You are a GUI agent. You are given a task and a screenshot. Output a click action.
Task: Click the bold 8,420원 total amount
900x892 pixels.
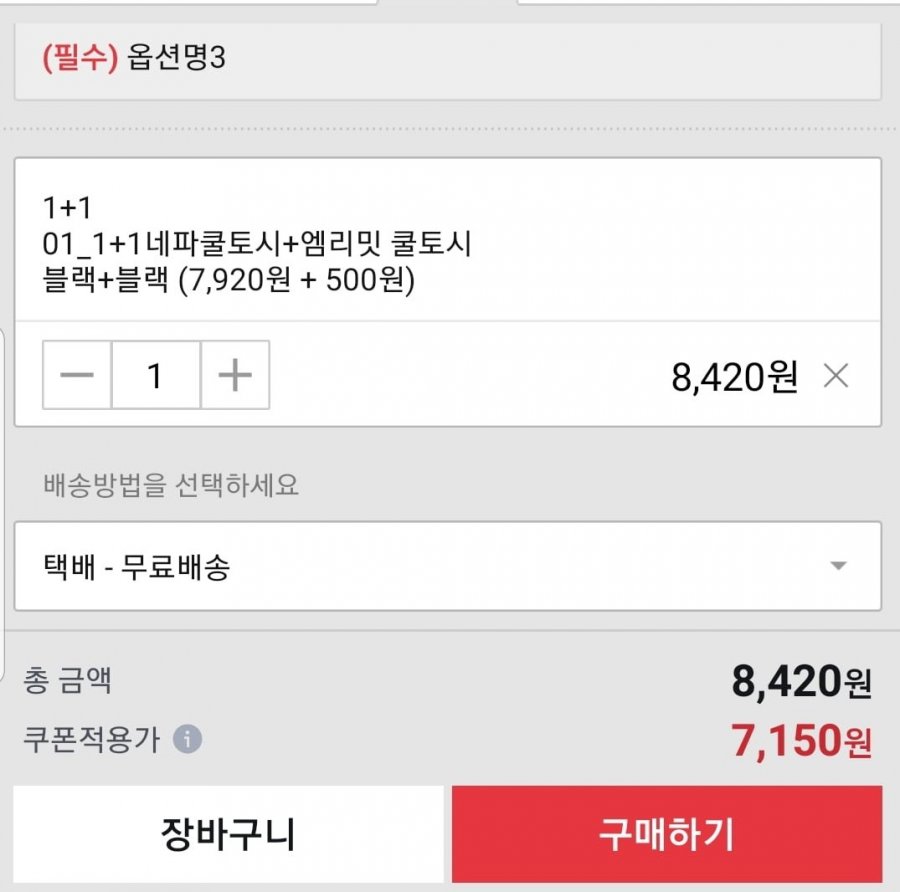[802, 681]
